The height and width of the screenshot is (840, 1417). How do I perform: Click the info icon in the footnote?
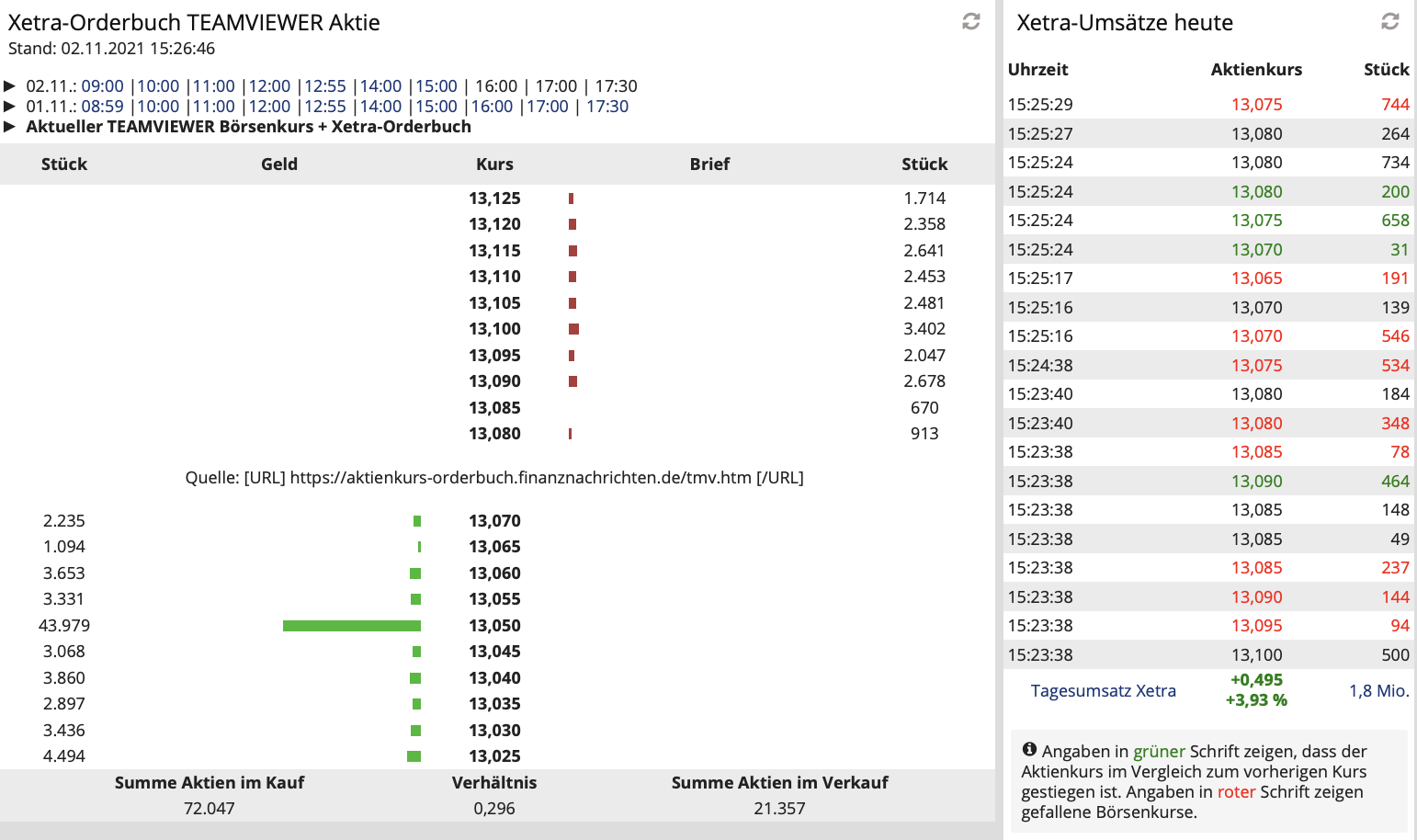click(1029, 748)
